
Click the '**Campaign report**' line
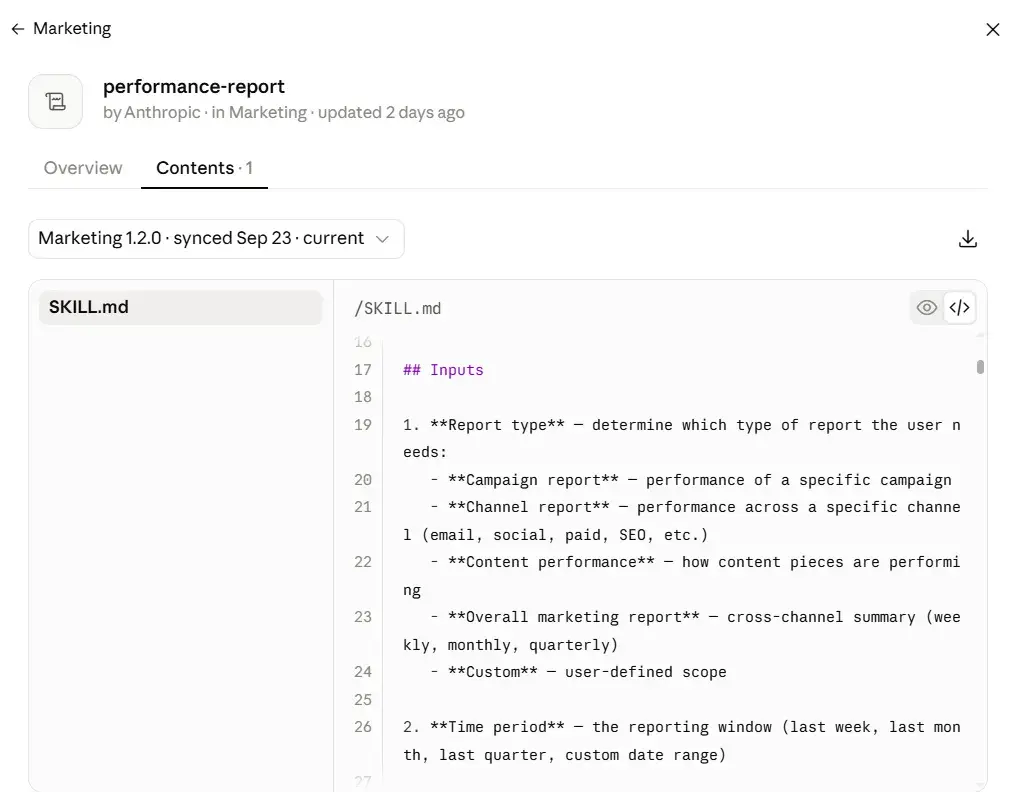pyautogui.click(x=690, y=480)
